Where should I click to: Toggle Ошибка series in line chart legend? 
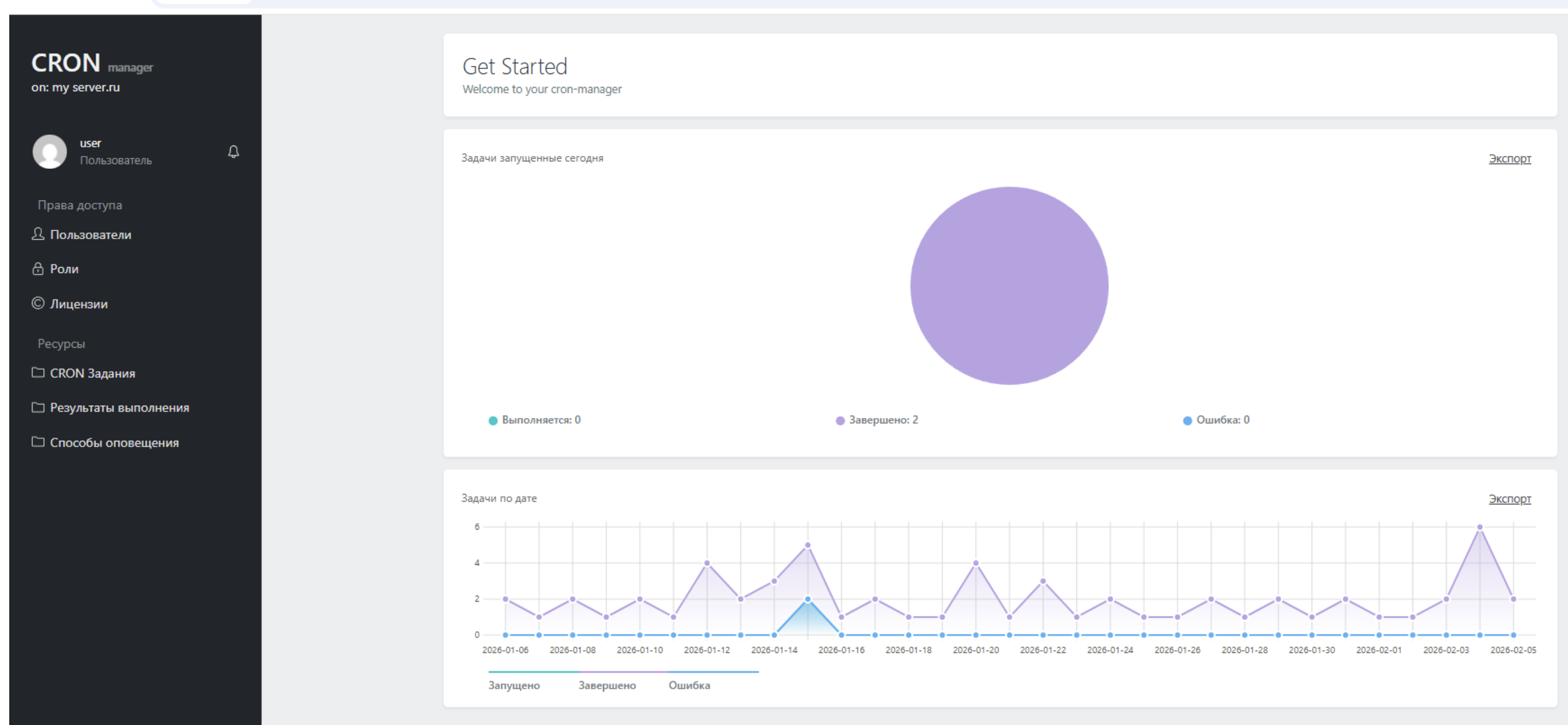(x=689, y=685)
